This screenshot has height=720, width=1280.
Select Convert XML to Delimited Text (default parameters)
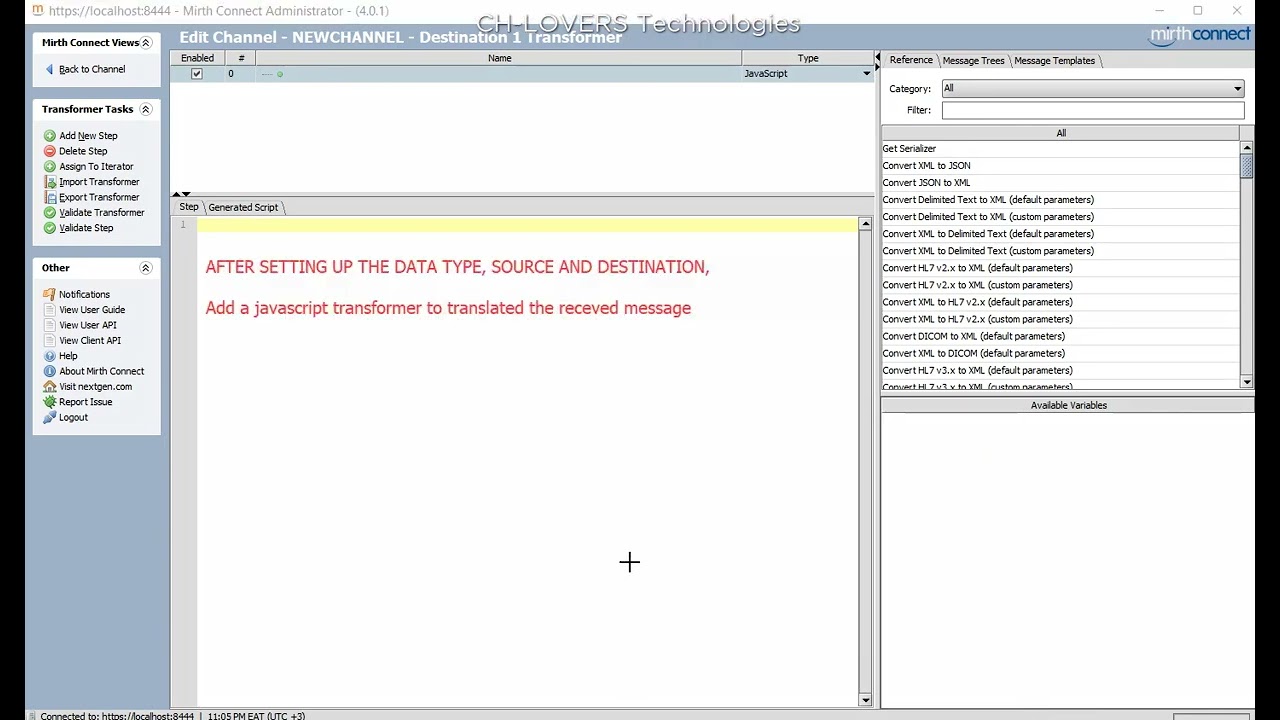1060,234
